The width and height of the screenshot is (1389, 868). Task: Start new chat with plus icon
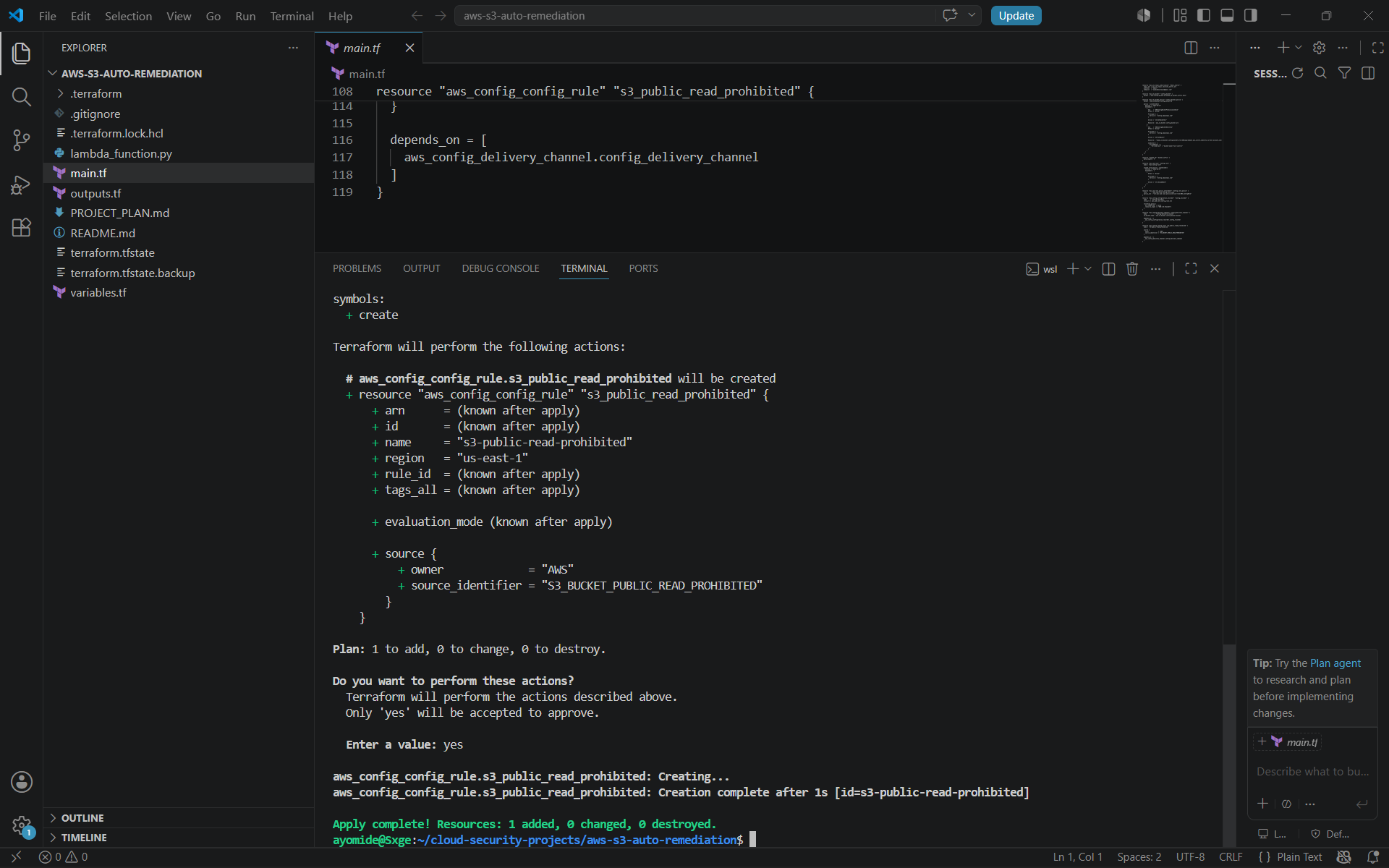tap(1283, 48)
